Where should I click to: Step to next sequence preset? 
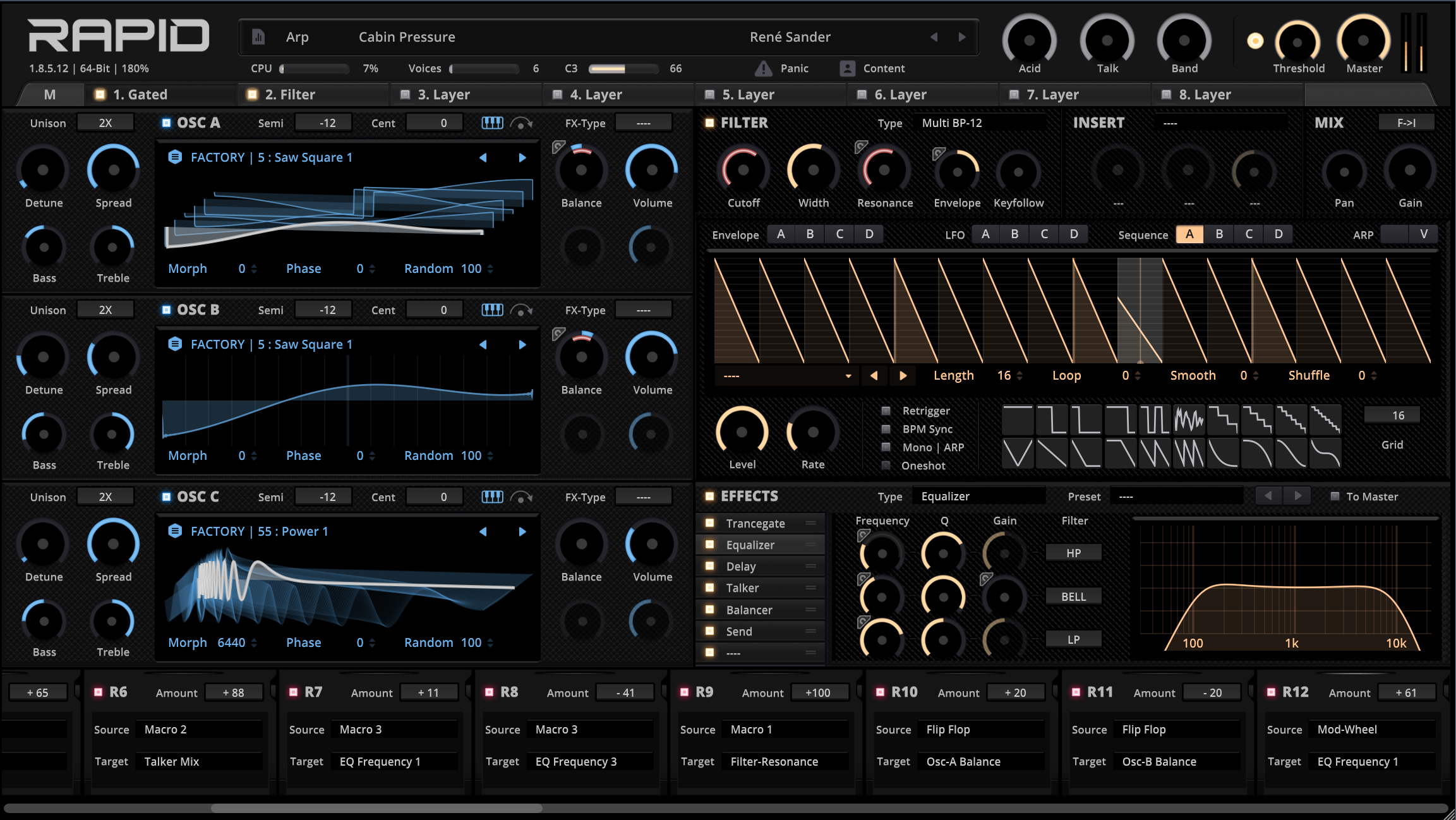pyautogui.click(x=903, y=375)
